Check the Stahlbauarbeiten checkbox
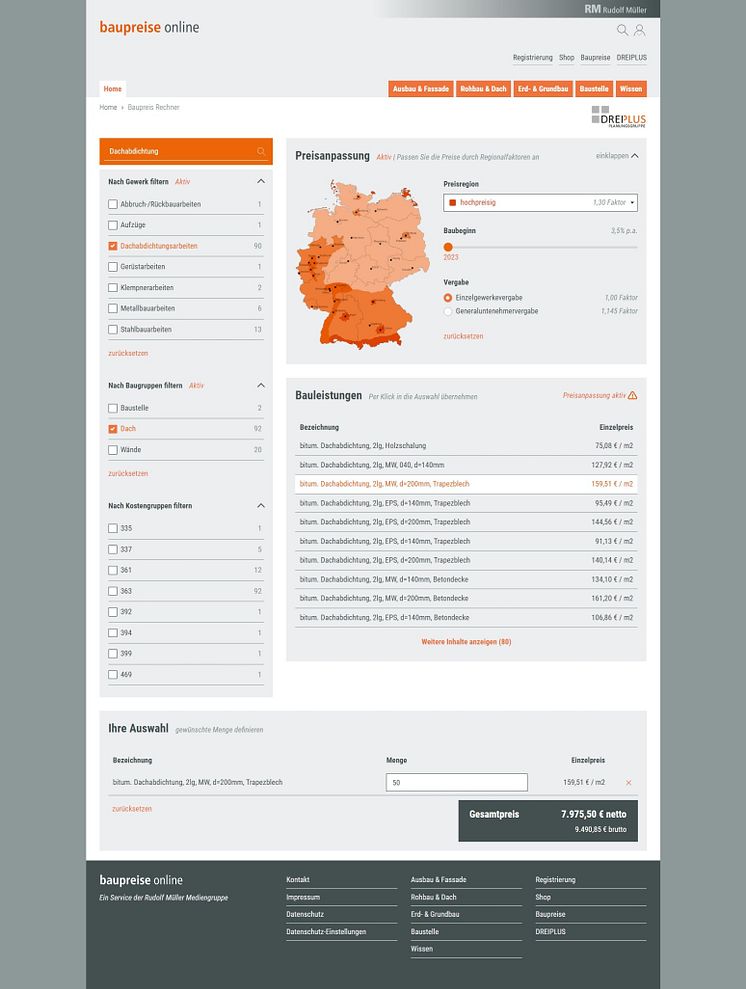 (113, 329)
